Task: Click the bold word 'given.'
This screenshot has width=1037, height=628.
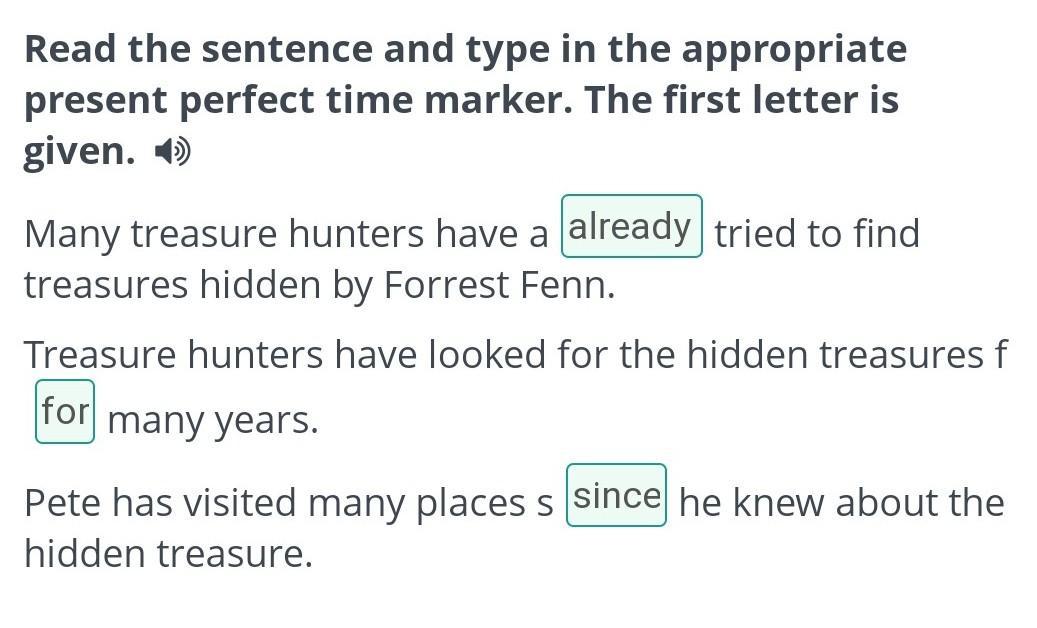Action: [79, 153]
